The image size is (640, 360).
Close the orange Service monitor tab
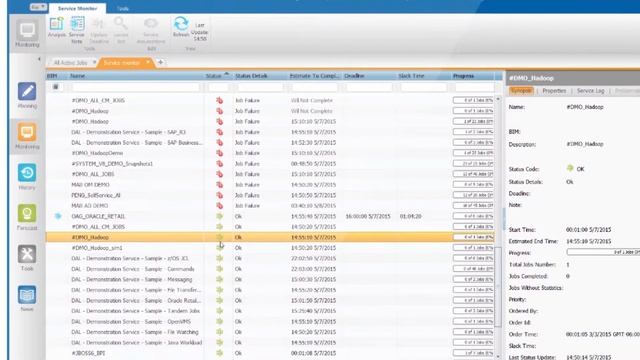[x=148, y=62]
